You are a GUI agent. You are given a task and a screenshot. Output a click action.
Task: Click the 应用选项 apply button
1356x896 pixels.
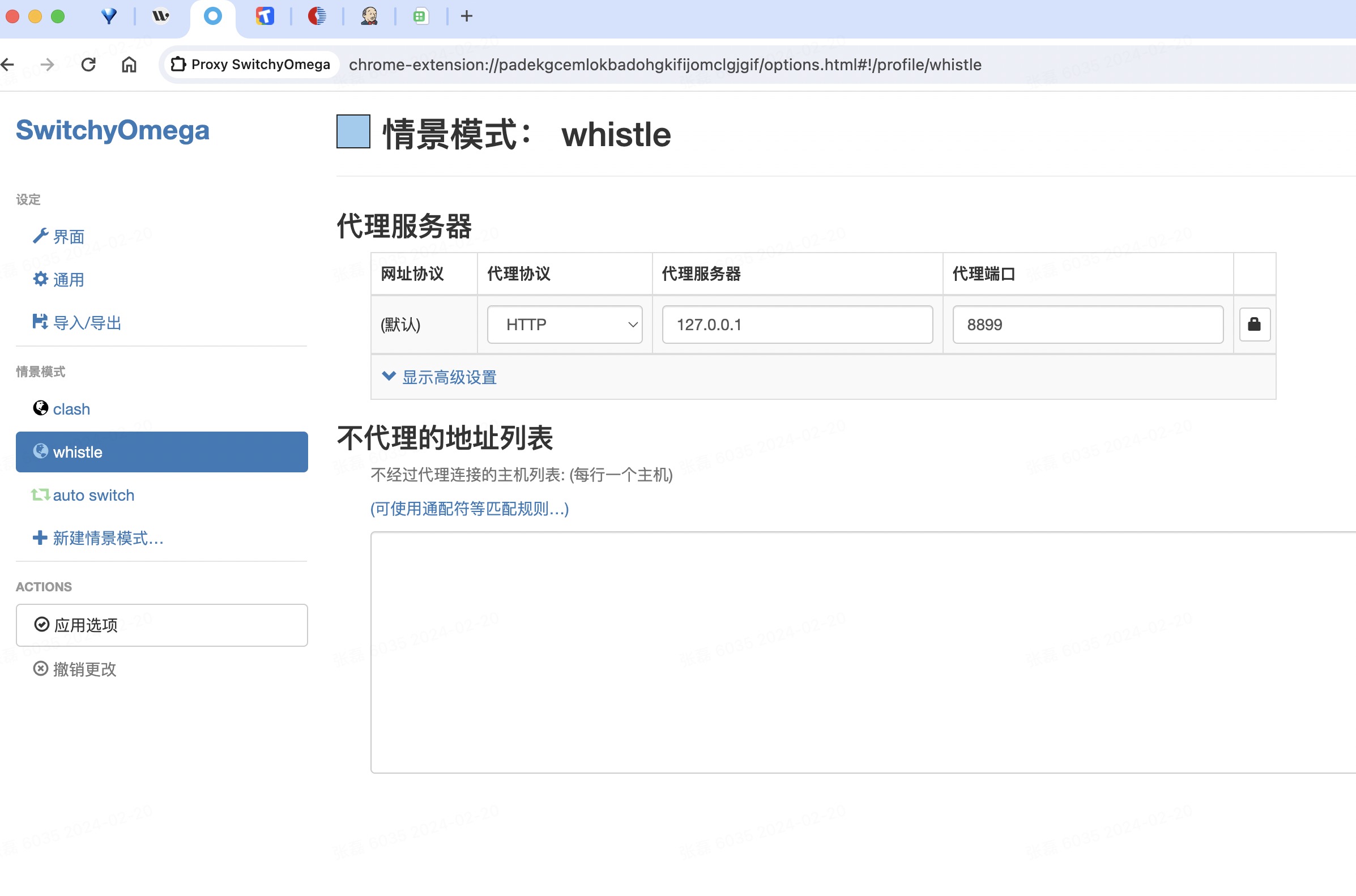coord(162,624)
